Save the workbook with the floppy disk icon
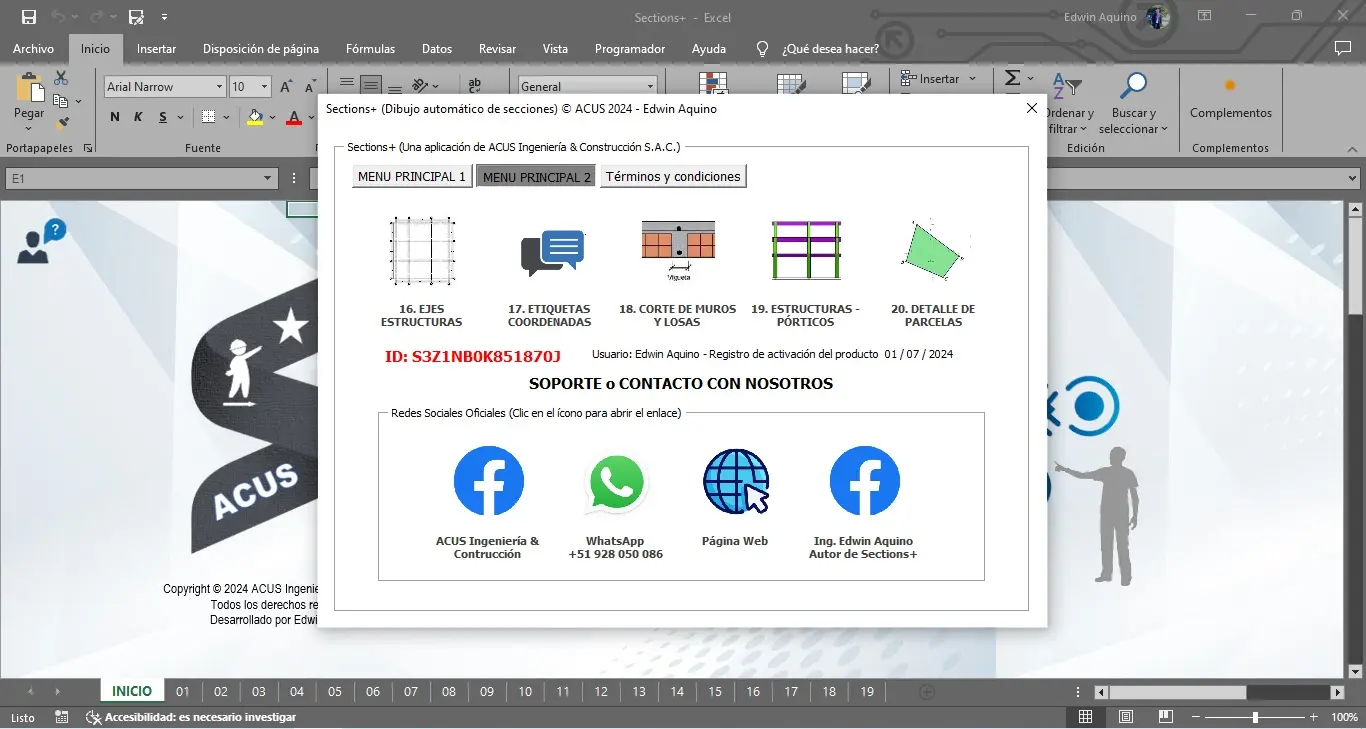The image size is (1366, 729). [x=29, y=17]
